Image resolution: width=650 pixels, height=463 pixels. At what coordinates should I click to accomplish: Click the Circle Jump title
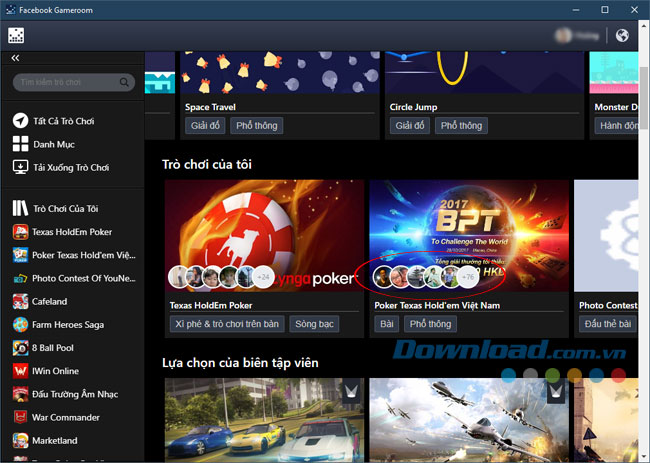coord(413,107)
